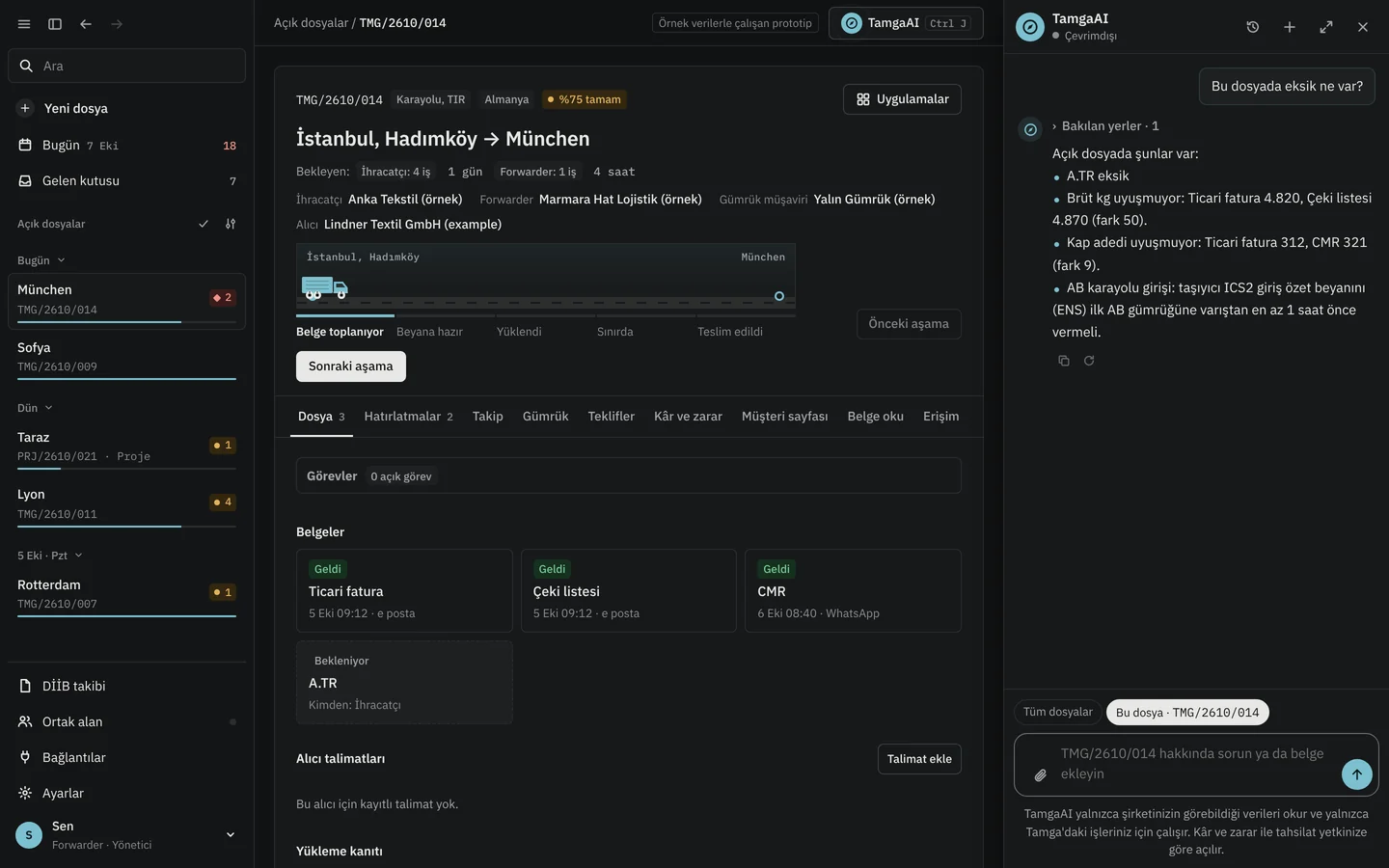Open Ayarlar gear icon

tap(25, 793)
